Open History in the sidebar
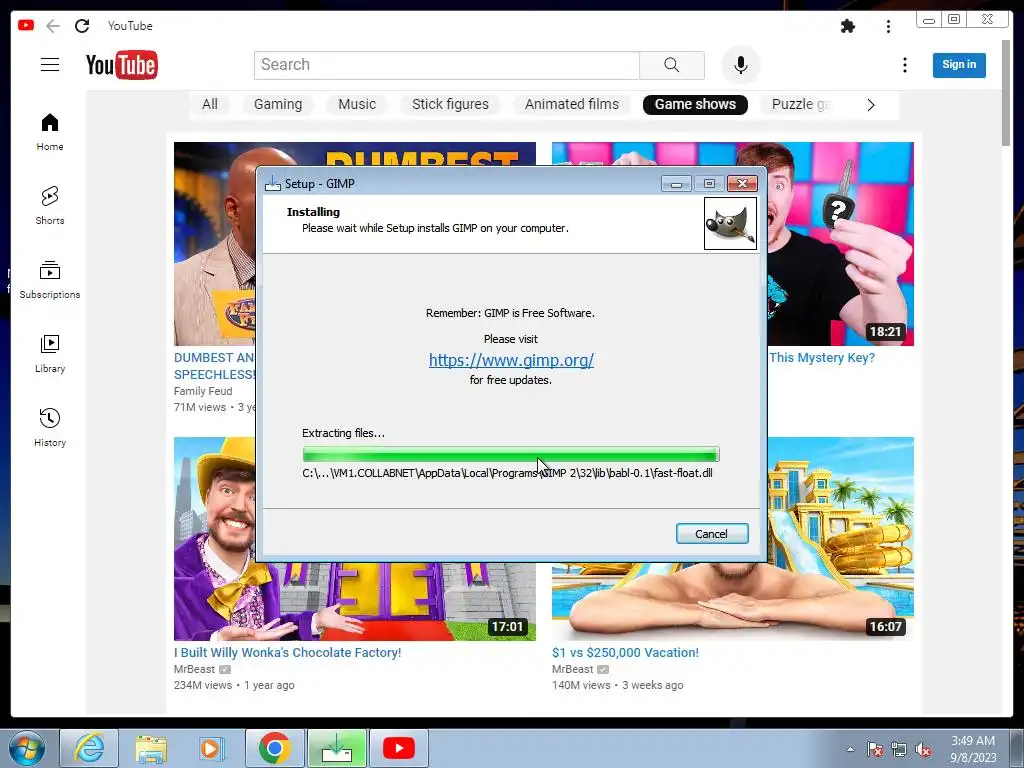Image resolution: width=1024 pixels, height=768 pixels. [x=50, y=428]
